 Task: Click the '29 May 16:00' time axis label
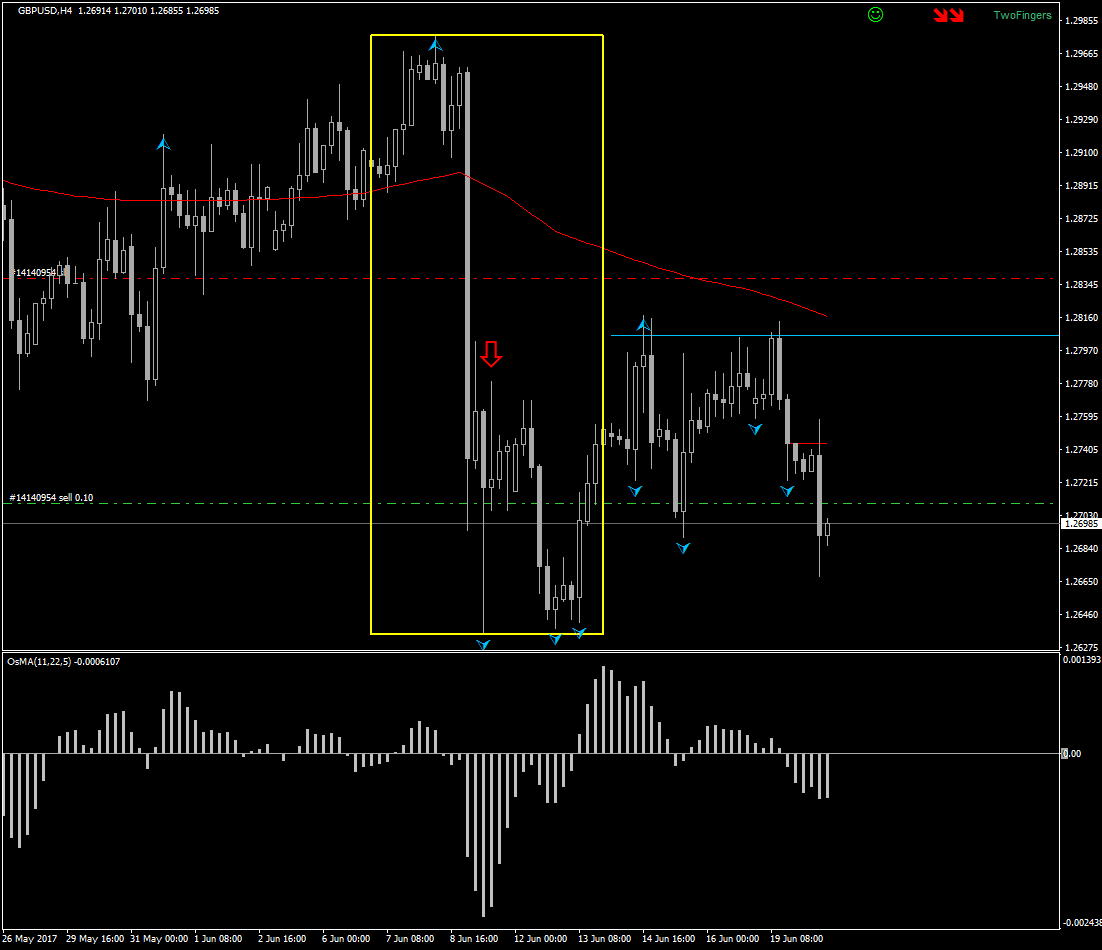(95, 939)
